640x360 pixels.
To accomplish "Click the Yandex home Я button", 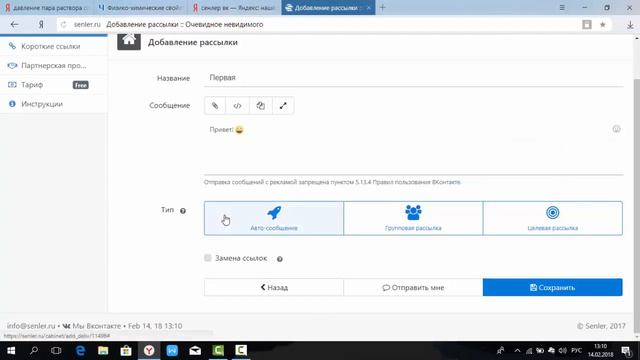I will [41, 24].
